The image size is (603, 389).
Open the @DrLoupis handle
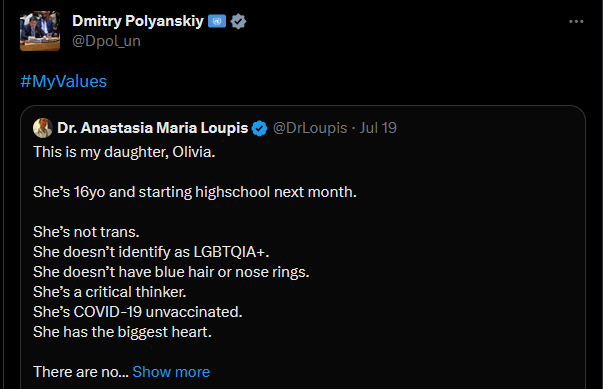click(310, 128)
